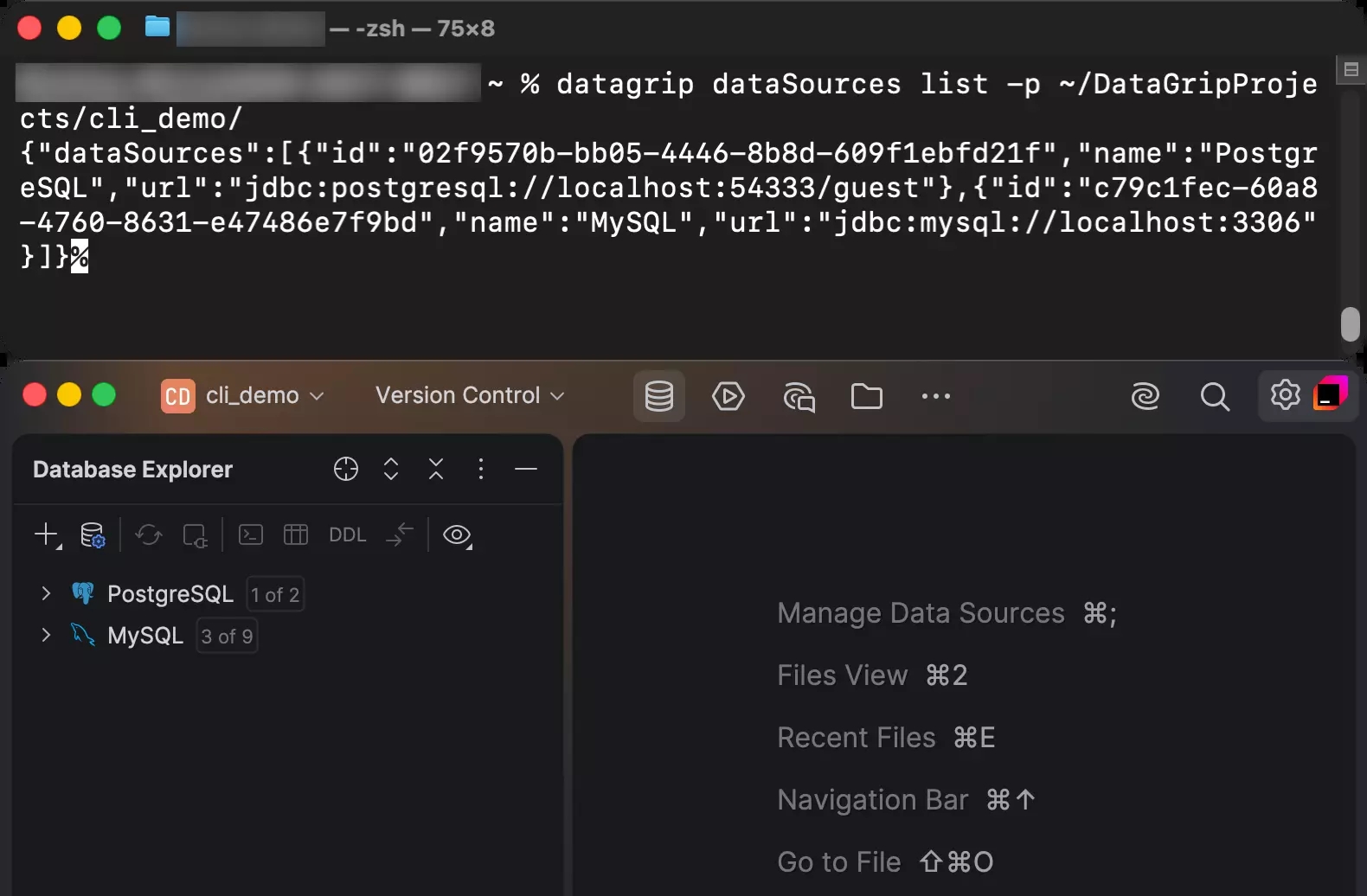Click the Jump to source arrows icon

[400, 534]
